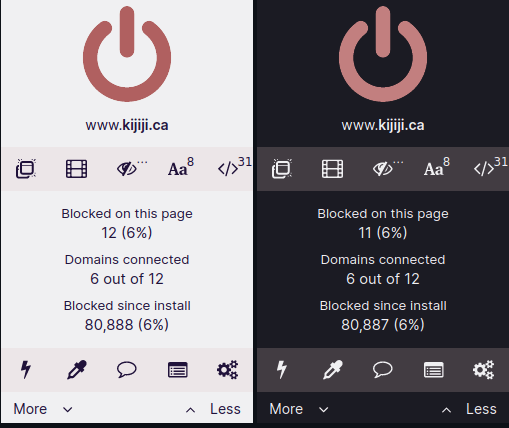Toggle large media film icon, dark panel
This screenshot has height=428, width=509.
pyautogui.click(x=332, y=169)
